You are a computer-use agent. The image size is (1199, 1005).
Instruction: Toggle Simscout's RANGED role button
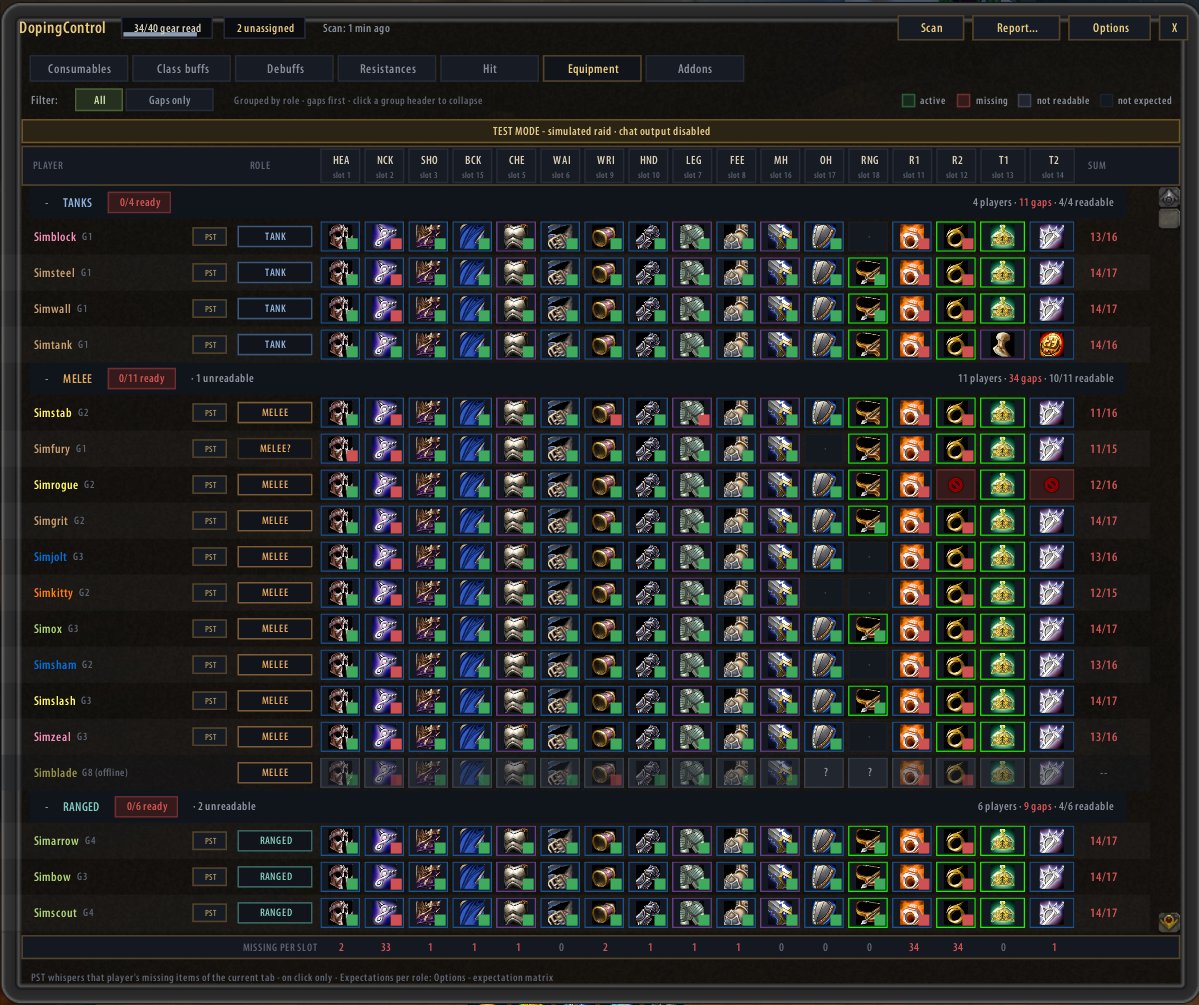click(x=275, y=912)
